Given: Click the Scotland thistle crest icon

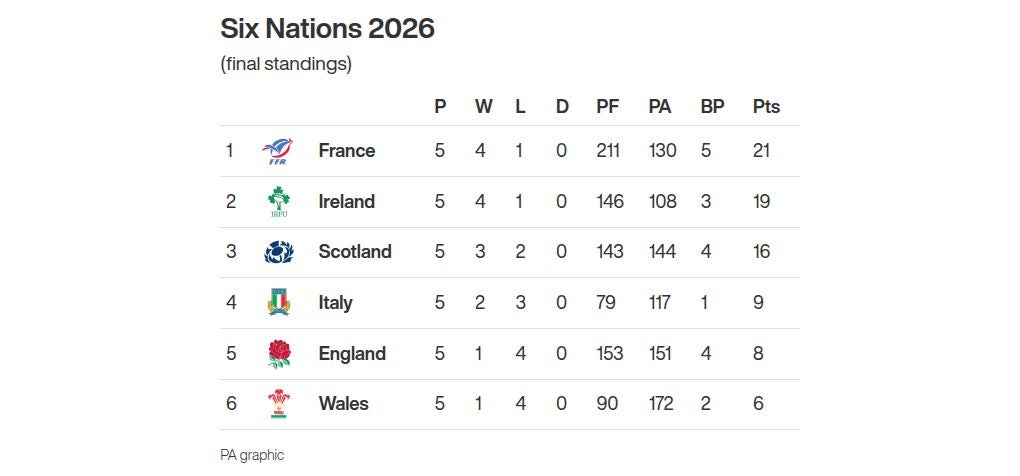Looking at the screenshot, I should [278, 252].
